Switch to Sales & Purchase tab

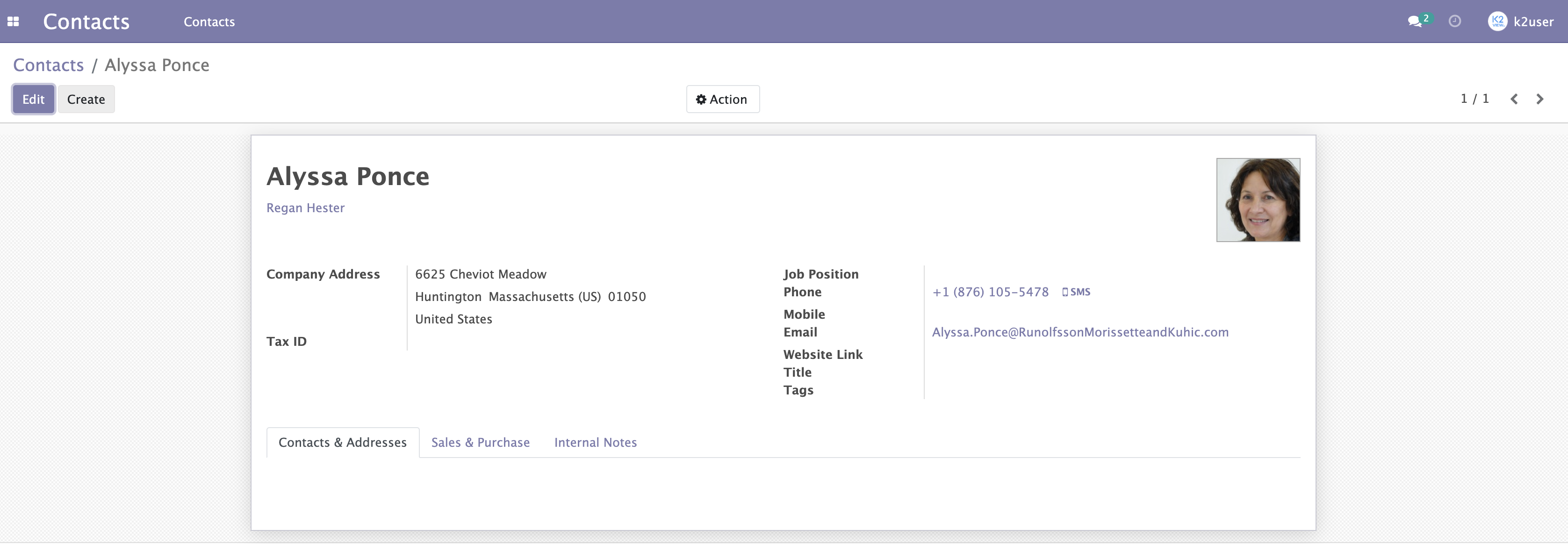480,443
